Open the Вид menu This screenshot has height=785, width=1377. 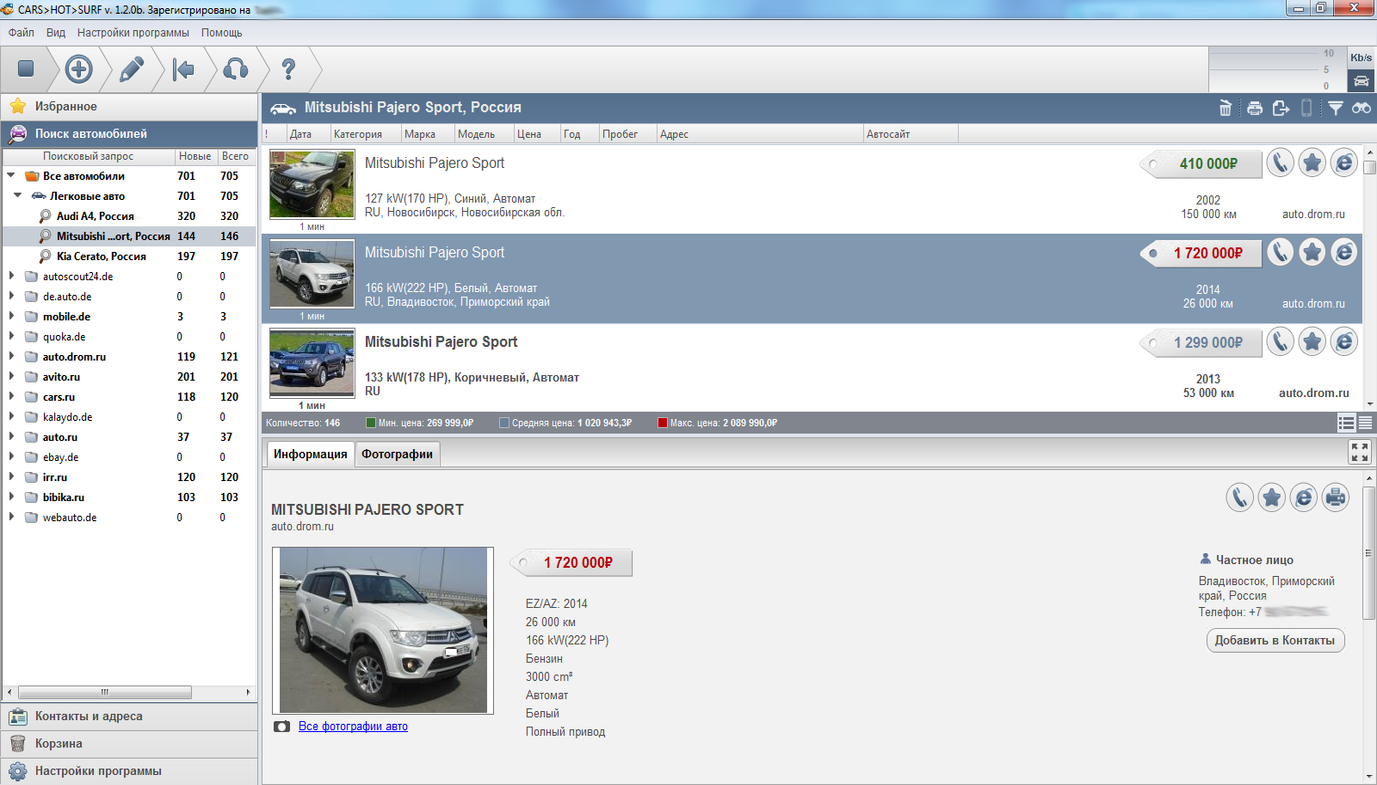56,32
